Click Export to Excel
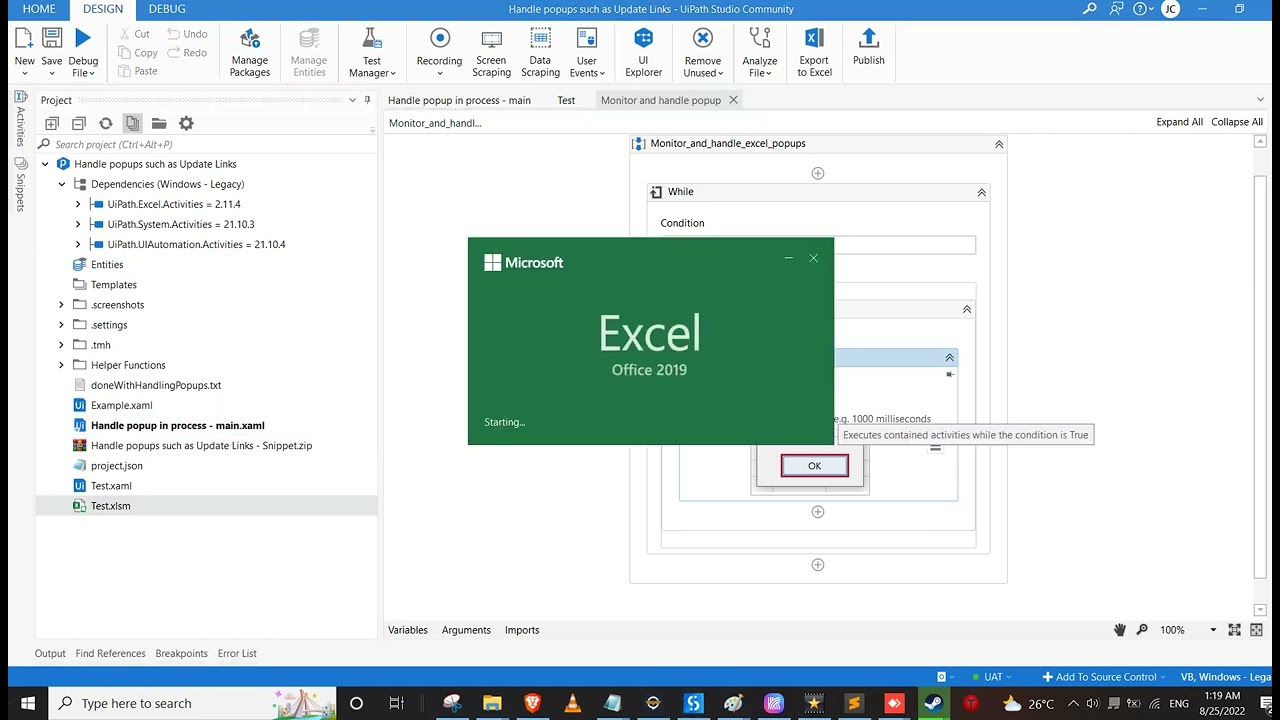The width and height of the screenshot is (1280, 720). pyautogui.click(x=814, y=52)
